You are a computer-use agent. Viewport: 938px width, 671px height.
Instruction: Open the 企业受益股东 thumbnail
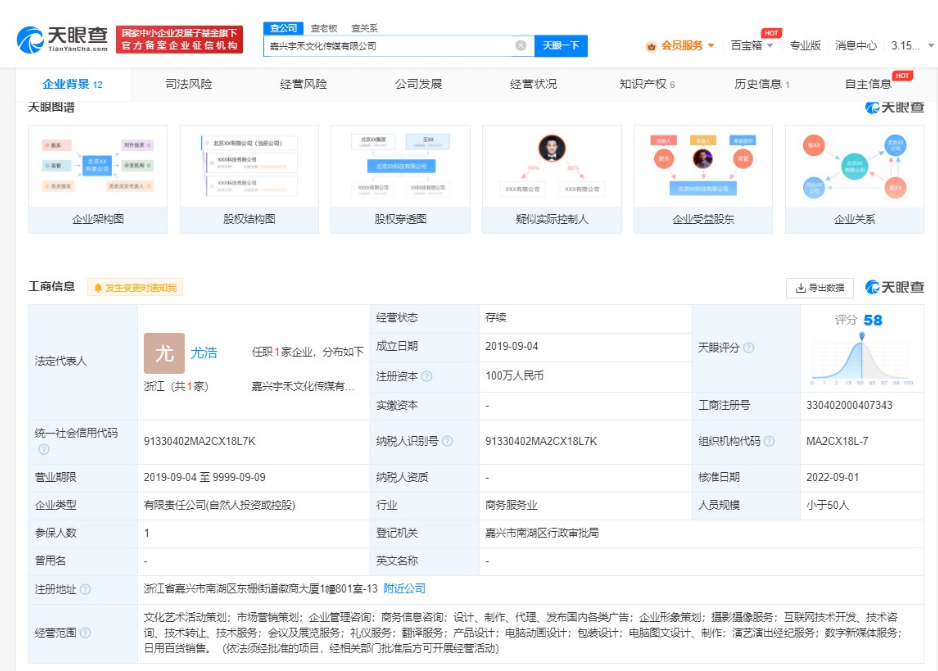[x=704, y=179]
